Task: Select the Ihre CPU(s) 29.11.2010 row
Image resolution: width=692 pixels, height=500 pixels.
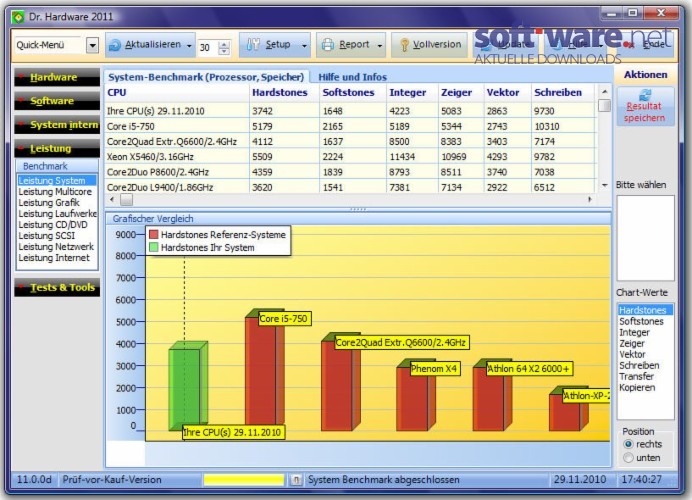Action: pyautogui.click(x=350, y=111)
